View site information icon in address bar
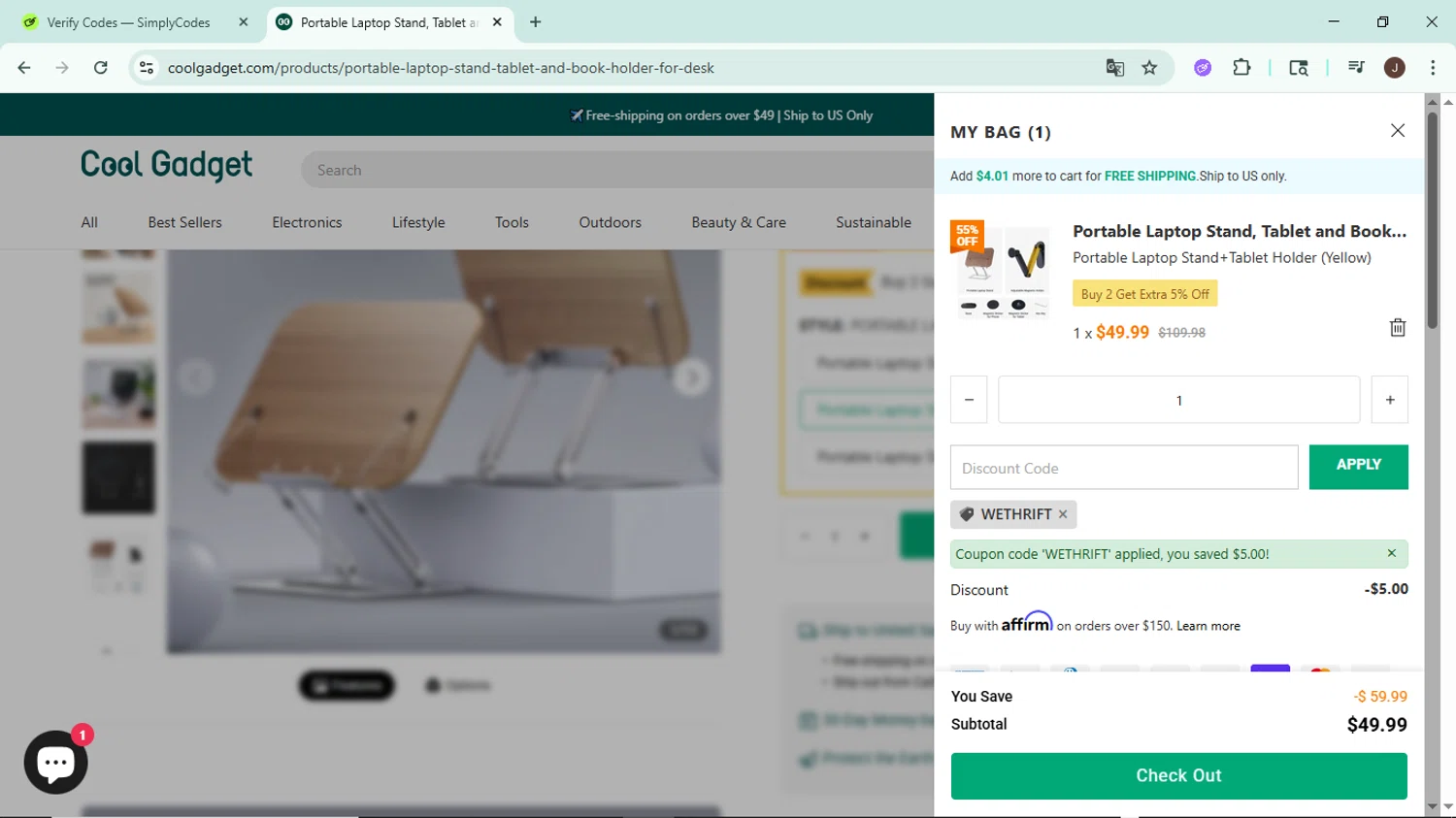The image size is (1456, 818). tap(147, 68)
